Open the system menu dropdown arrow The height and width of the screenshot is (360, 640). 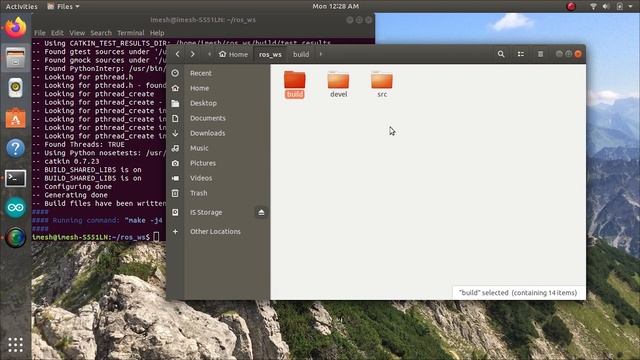(x=631, y=7)
